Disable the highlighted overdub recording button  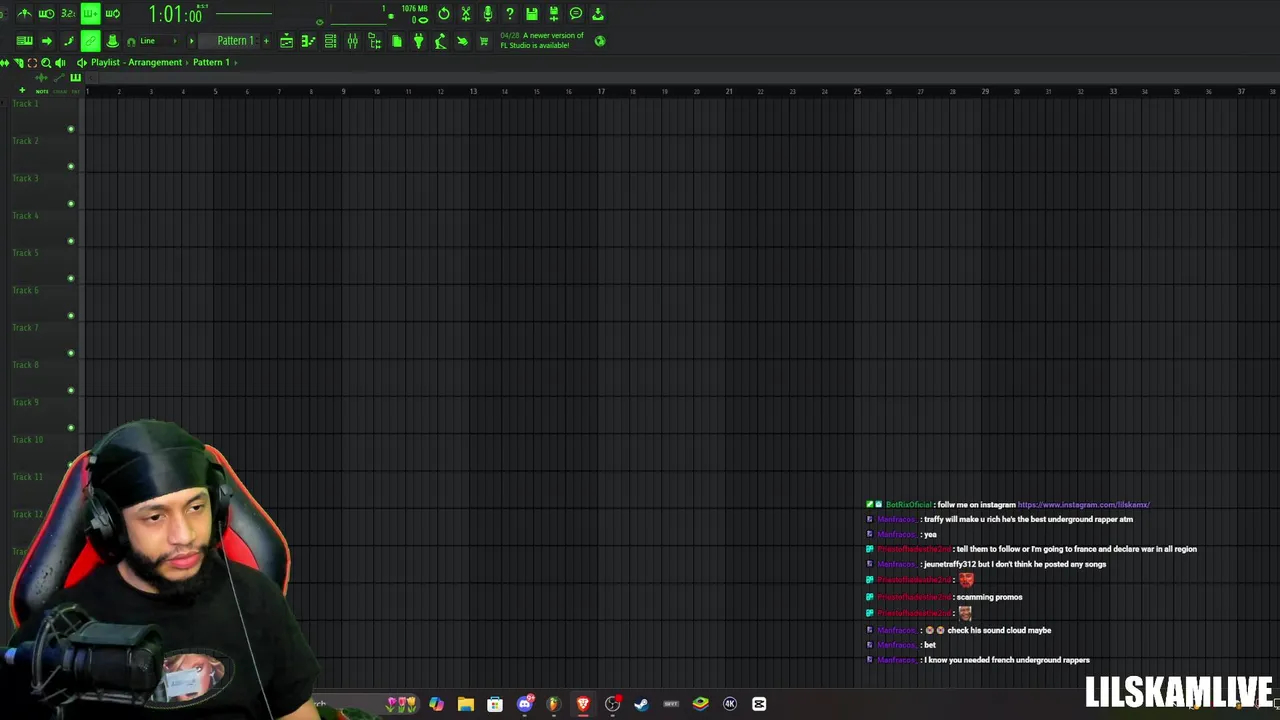coord(90,14)
